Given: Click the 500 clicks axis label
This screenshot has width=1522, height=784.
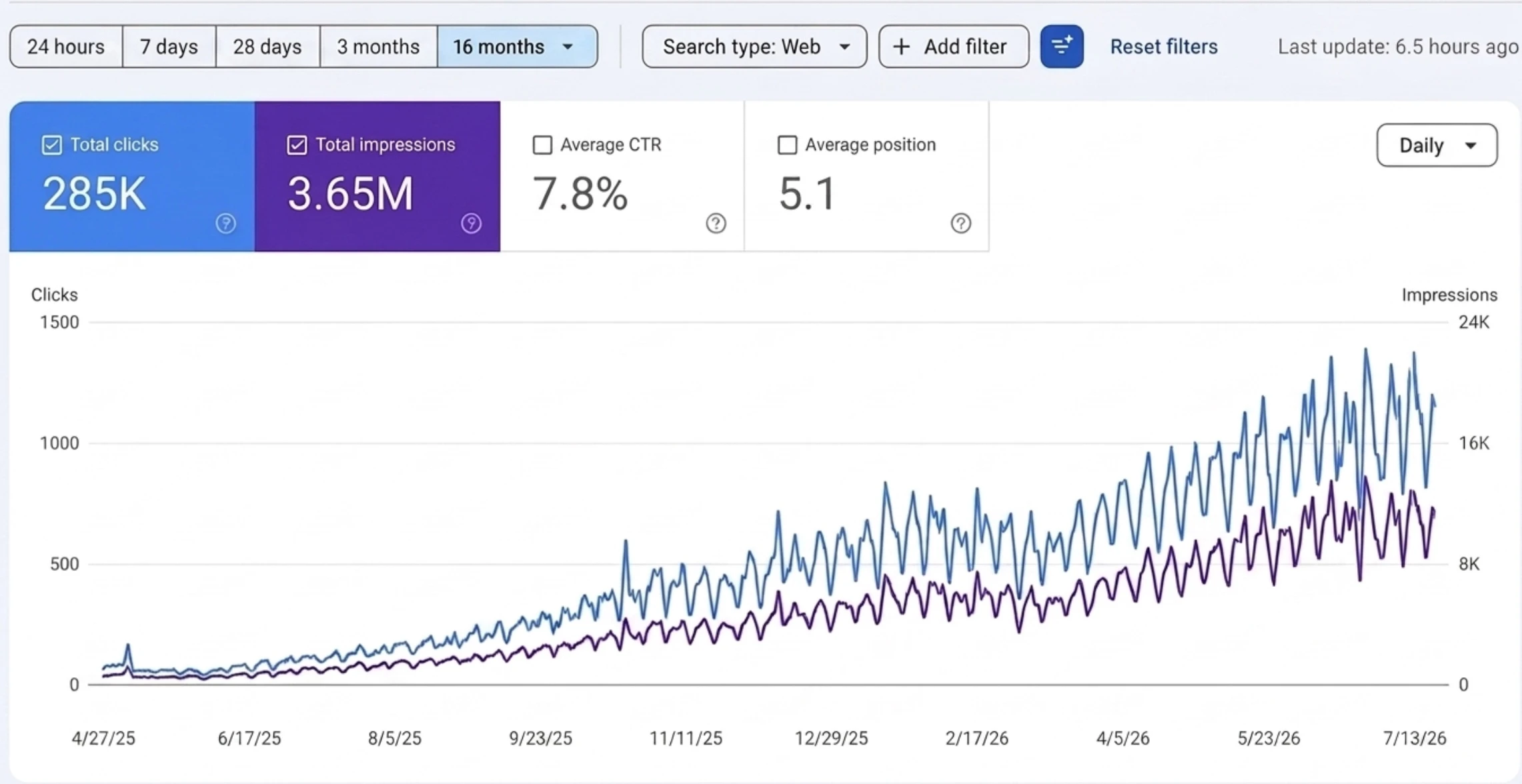Looking at the screenshot, I should (65, 565).
